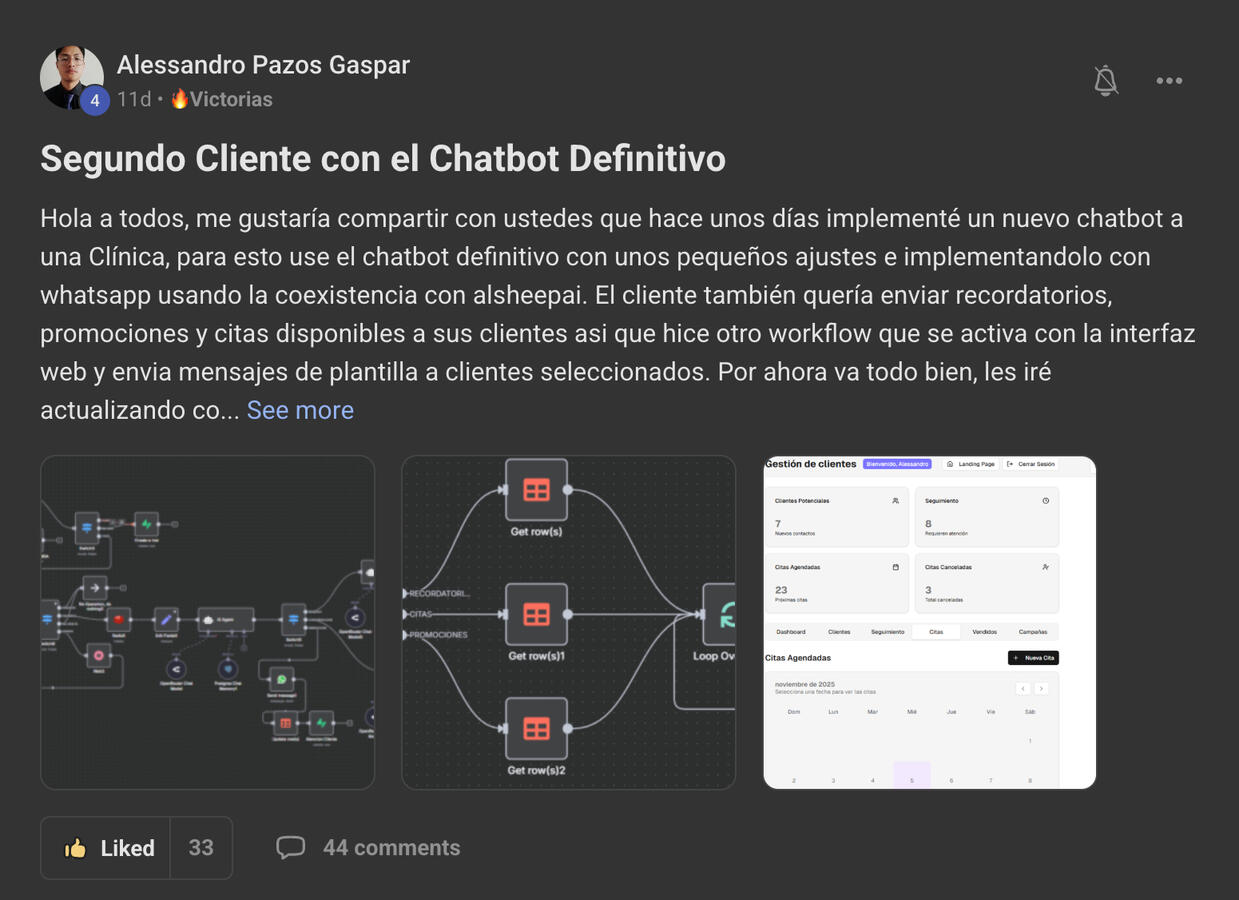Select the Campañas tab in dashboard image
The image size is (1239, 900).
(x=1032, y=632)
